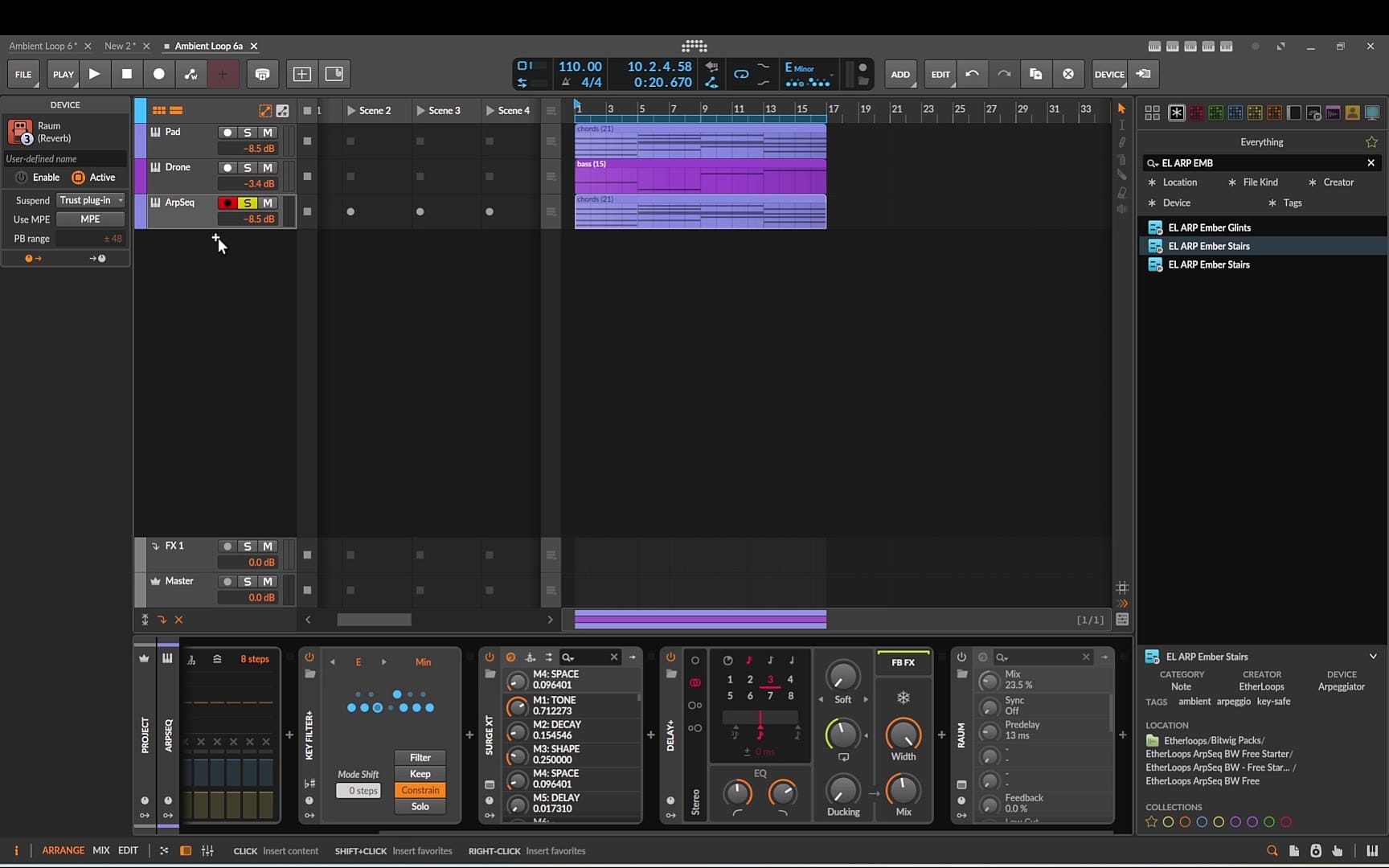Click the chords clip on the Pad track
This screenshot has height=868, width=1389.
tap(700, 141)
